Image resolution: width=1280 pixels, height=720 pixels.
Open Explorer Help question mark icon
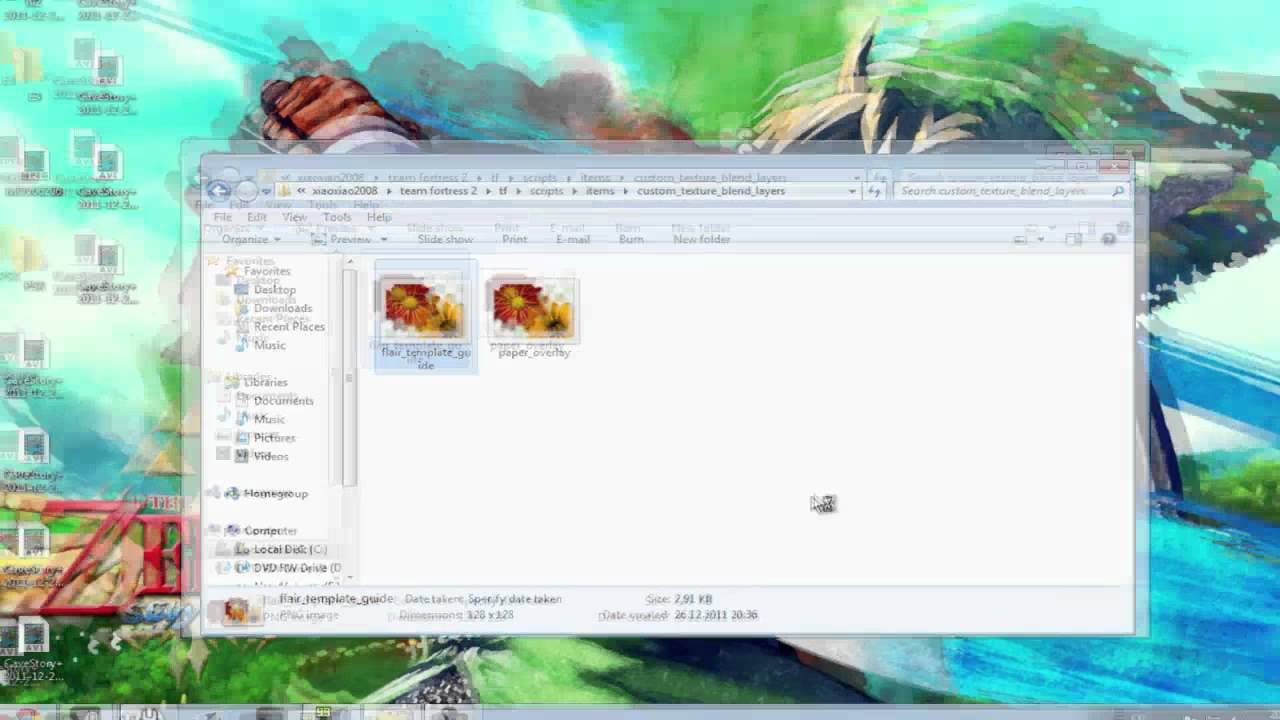click(x=1108, y=239)
